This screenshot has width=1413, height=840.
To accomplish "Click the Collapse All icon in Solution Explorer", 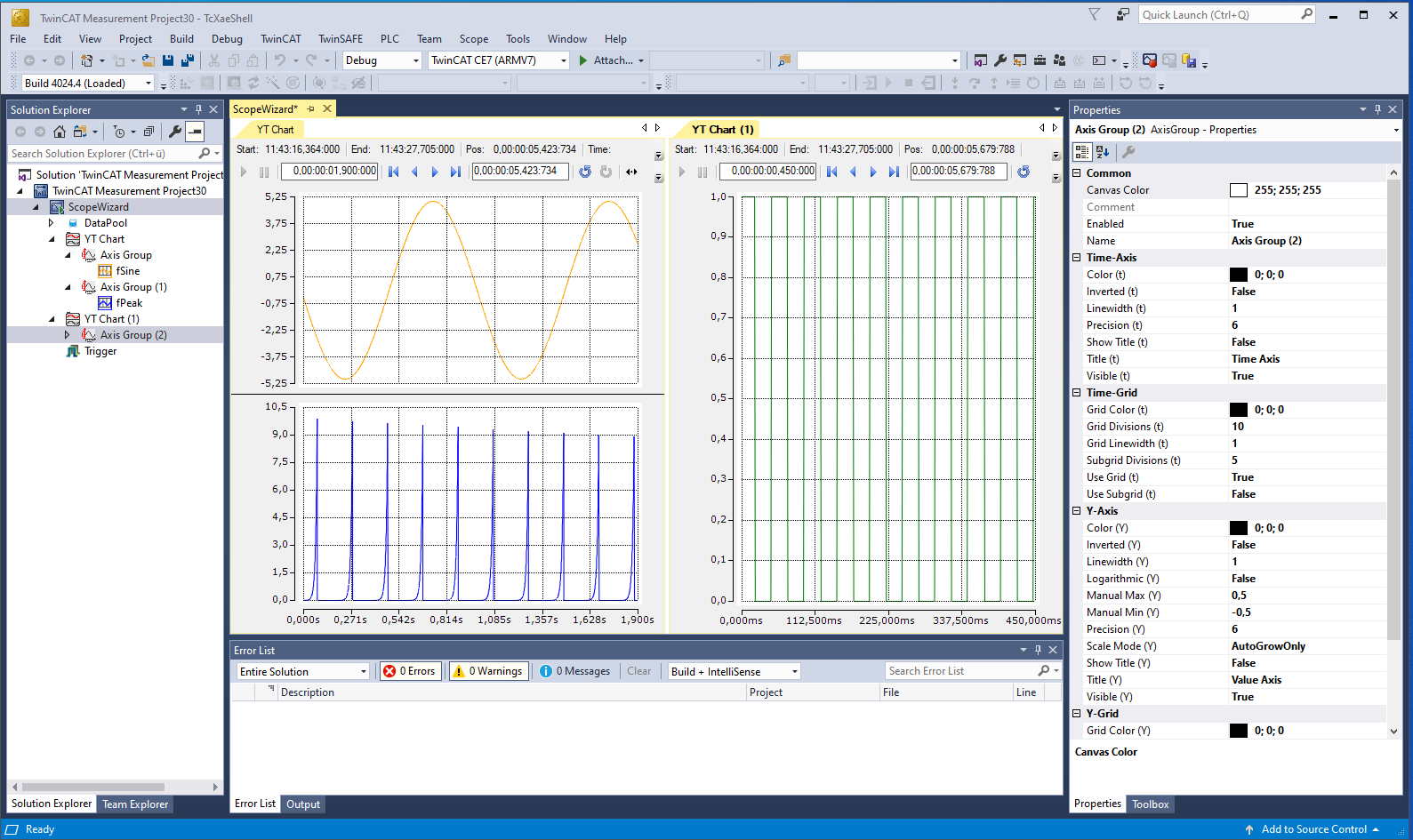I will click(149, 132).
